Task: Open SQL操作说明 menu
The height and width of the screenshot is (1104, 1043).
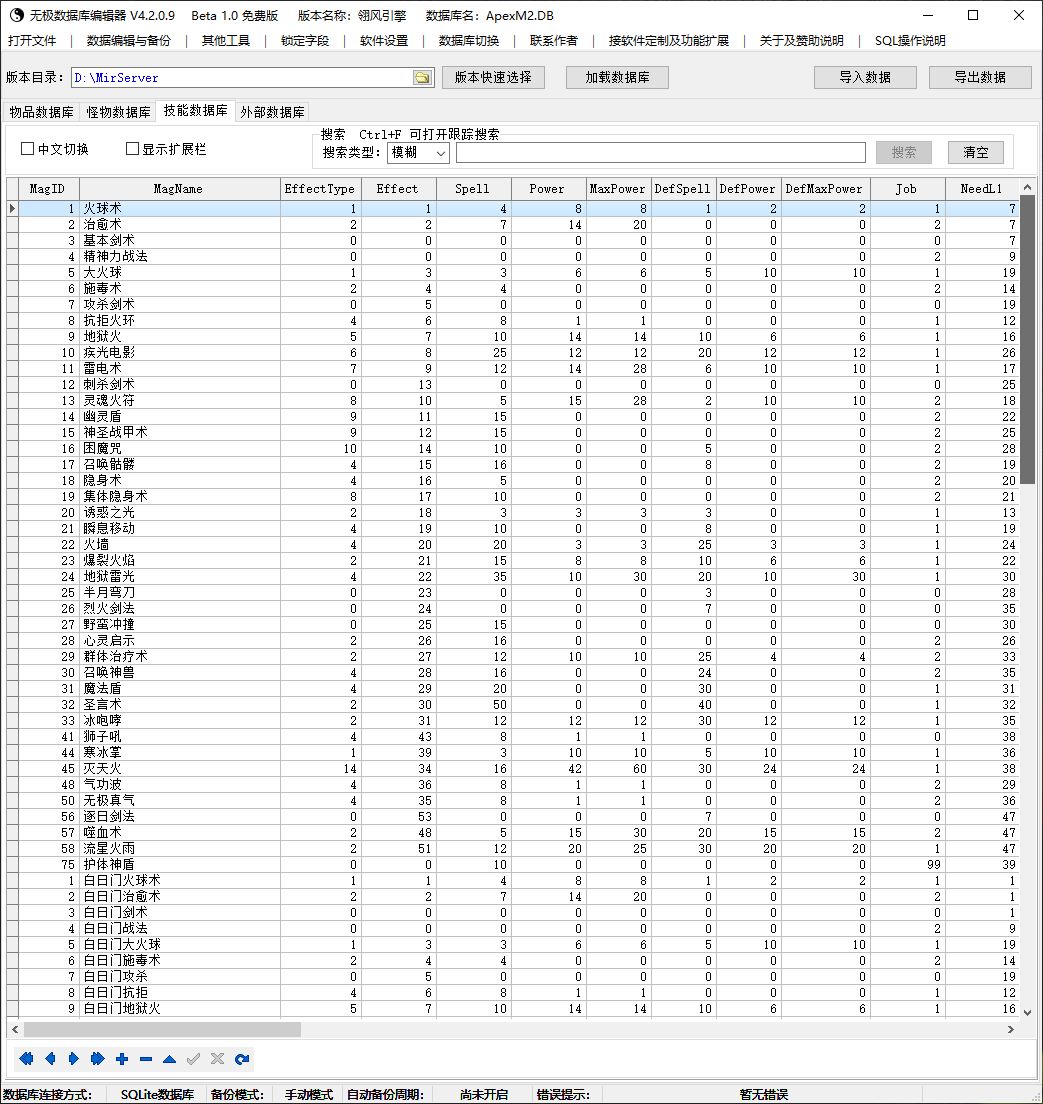Action: (x=910, y=41)
